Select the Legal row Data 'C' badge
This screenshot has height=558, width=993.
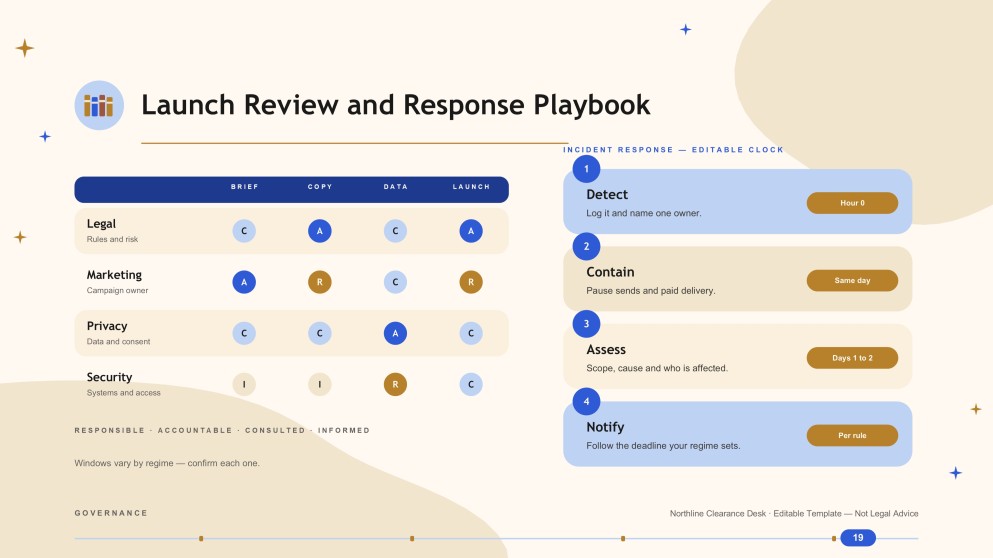[x=395, y=231]
